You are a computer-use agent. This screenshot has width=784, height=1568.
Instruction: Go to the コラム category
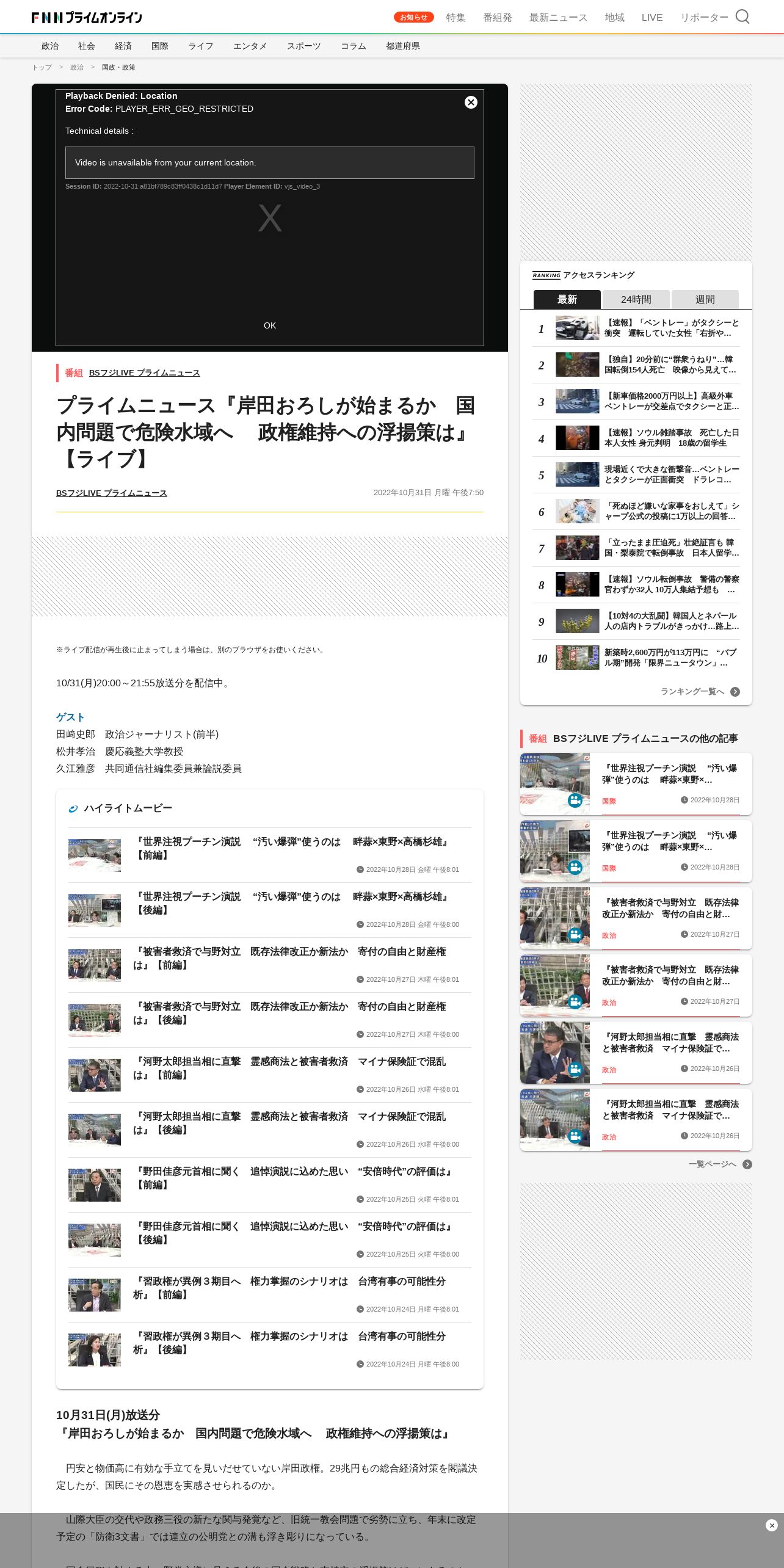point(353,46)
